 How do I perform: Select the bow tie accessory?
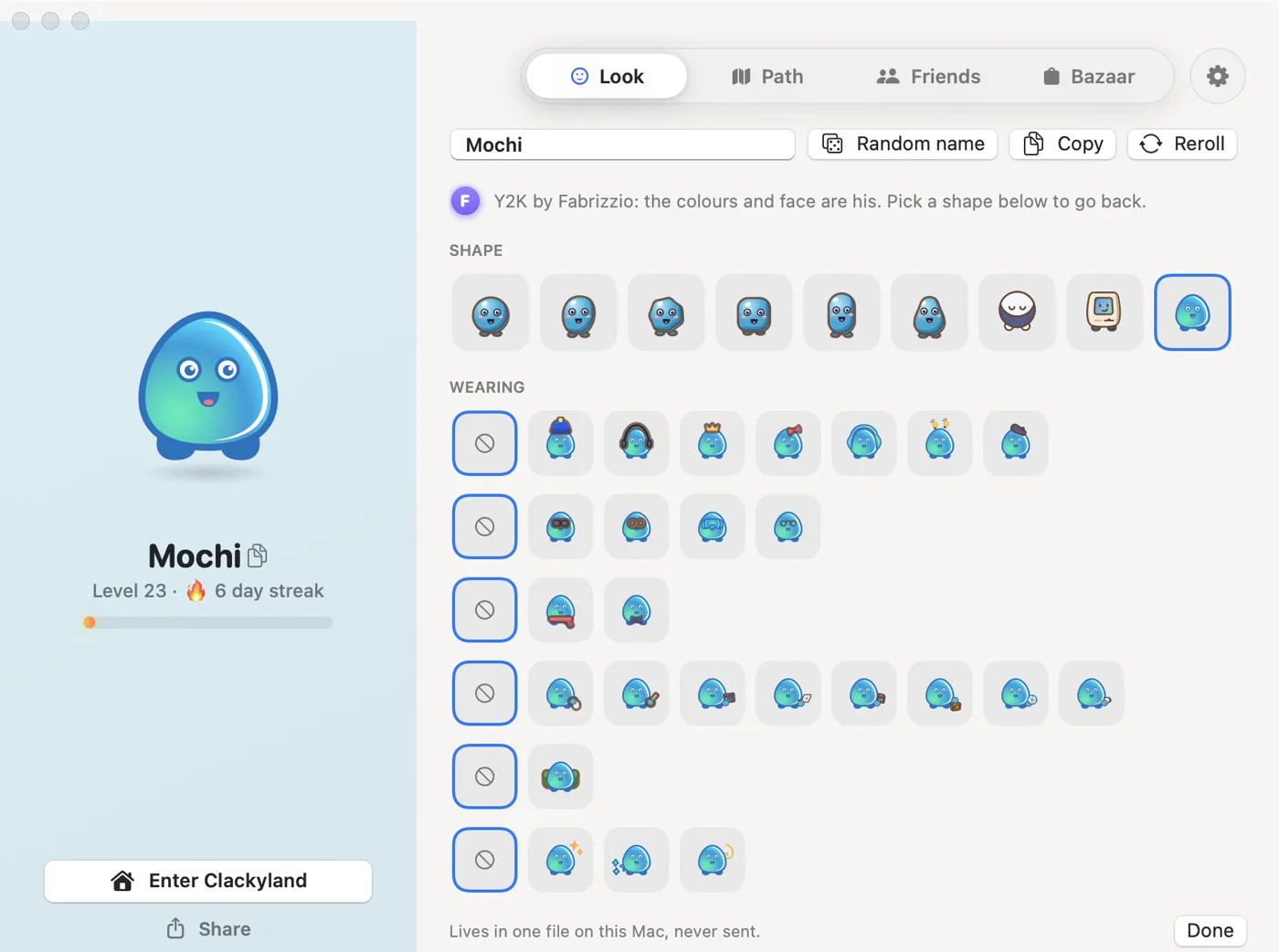coord(637,609)
